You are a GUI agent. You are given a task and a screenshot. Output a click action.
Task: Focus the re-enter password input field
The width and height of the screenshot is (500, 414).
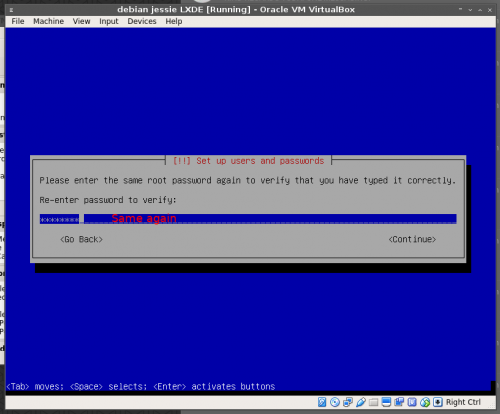click(x=248, y=219)
